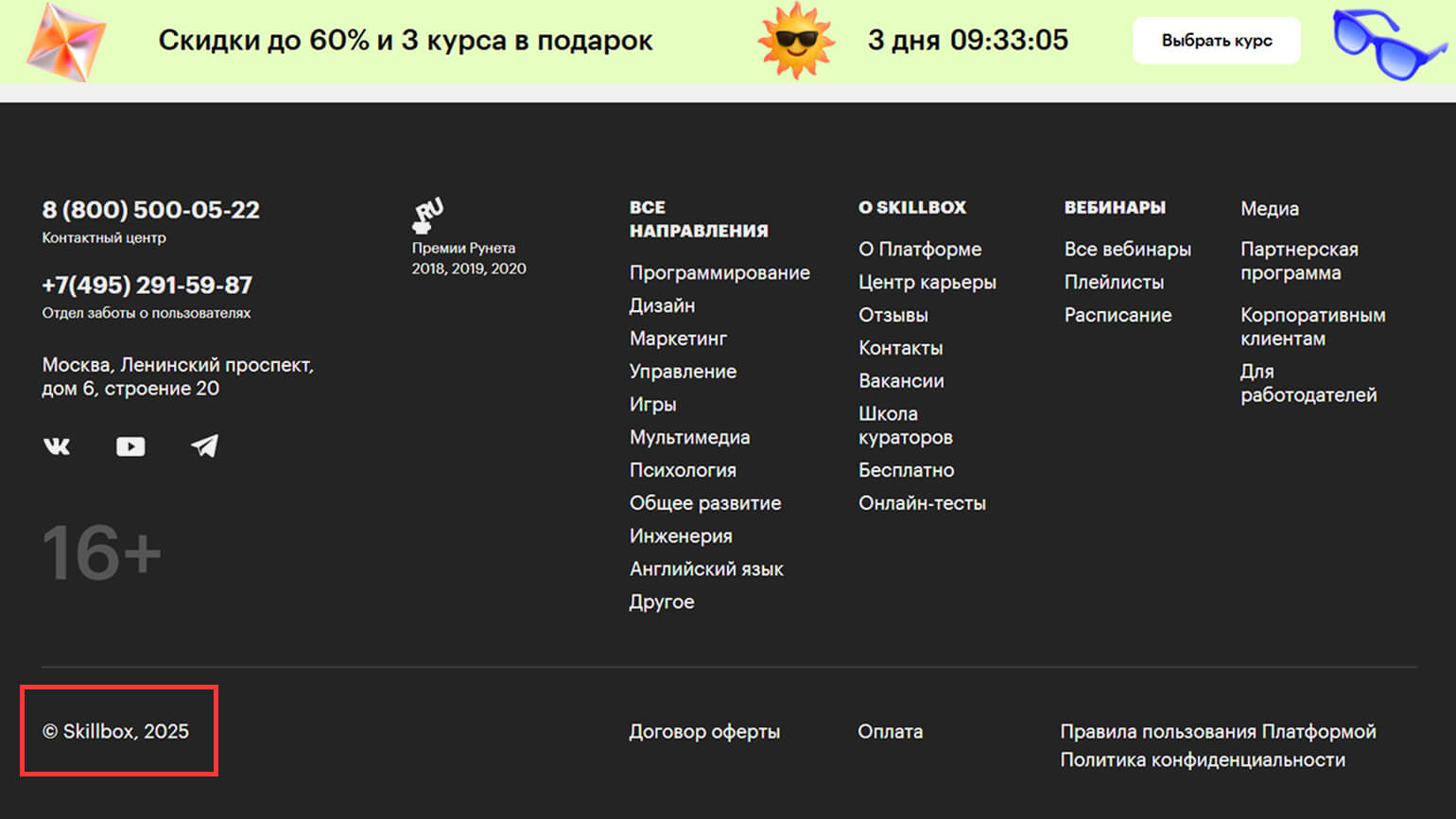This screenshot has height=819, width=1456.
Task: Open the 'Контакты' link
Action: point(900,348)
